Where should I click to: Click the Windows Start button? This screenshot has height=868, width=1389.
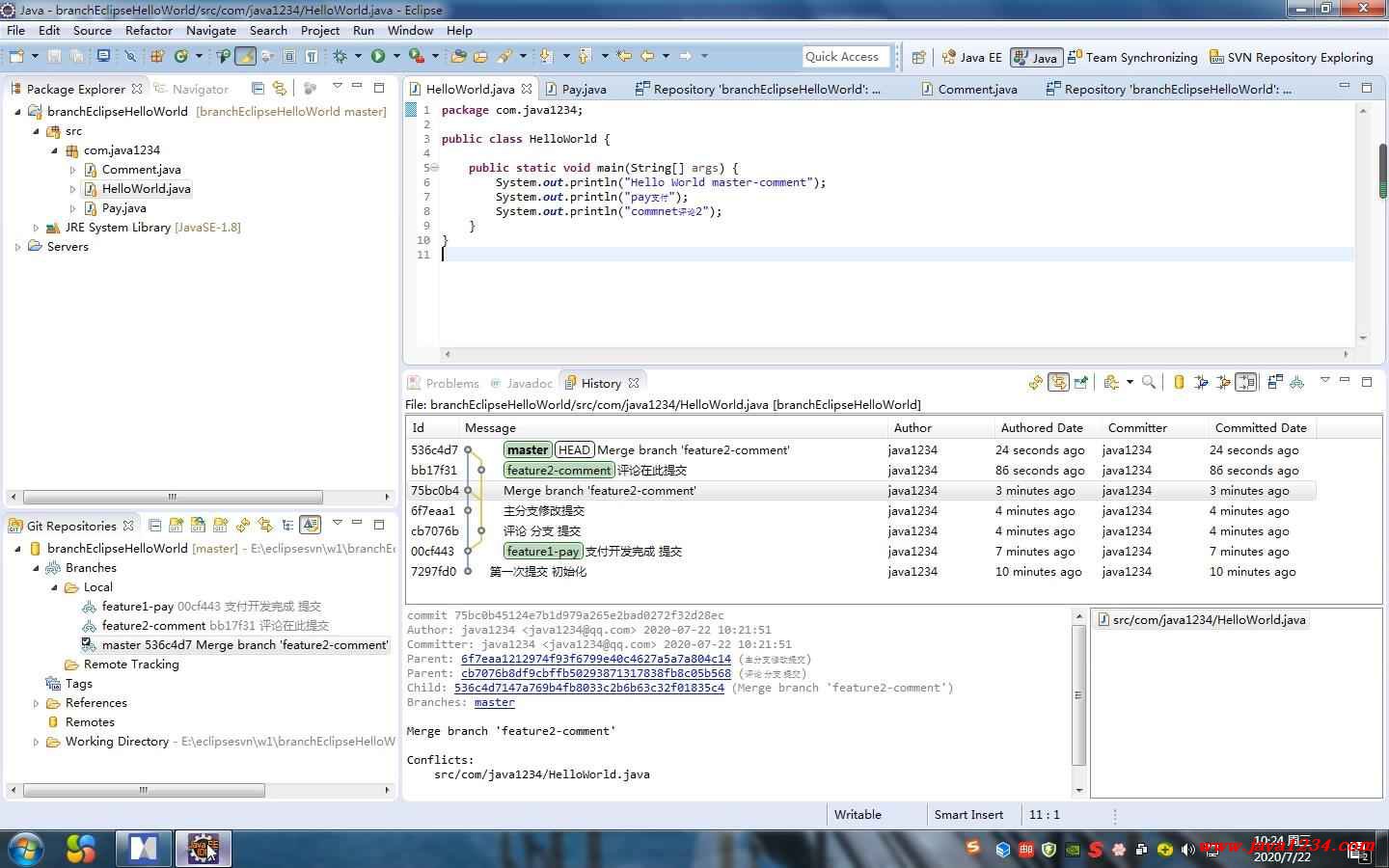click(25, 848)
